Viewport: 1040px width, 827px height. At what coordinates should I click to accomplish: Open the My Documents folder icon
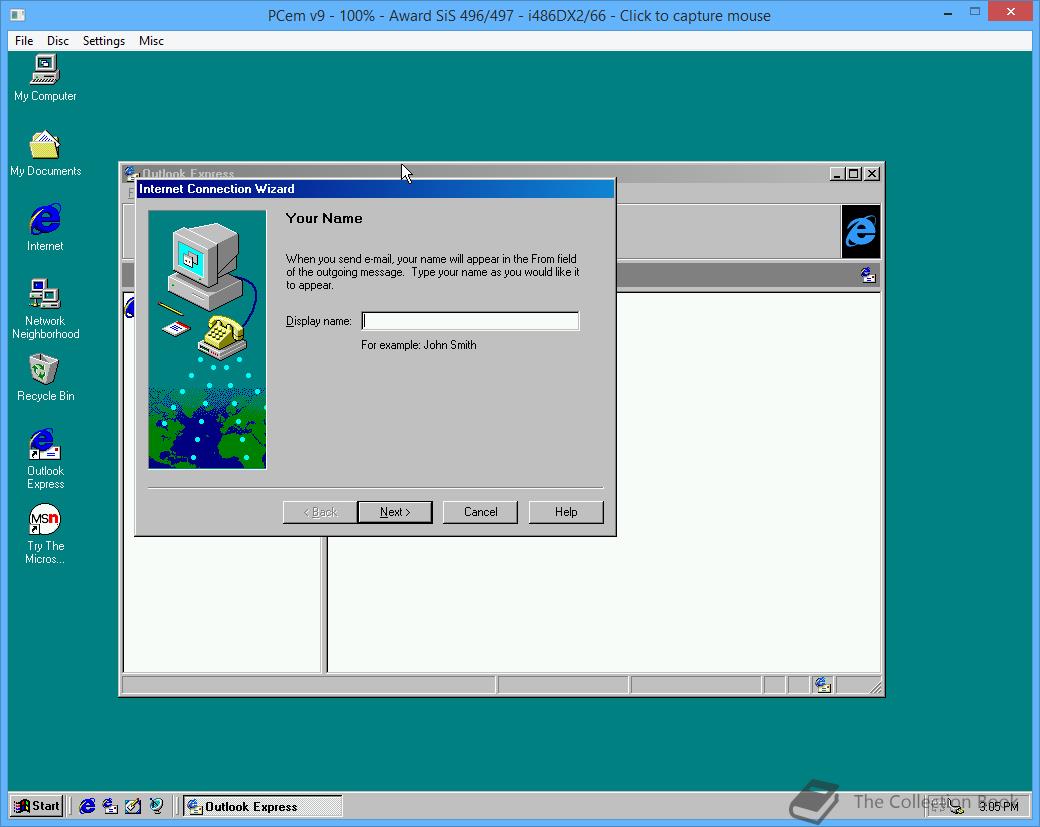point(44,153)
